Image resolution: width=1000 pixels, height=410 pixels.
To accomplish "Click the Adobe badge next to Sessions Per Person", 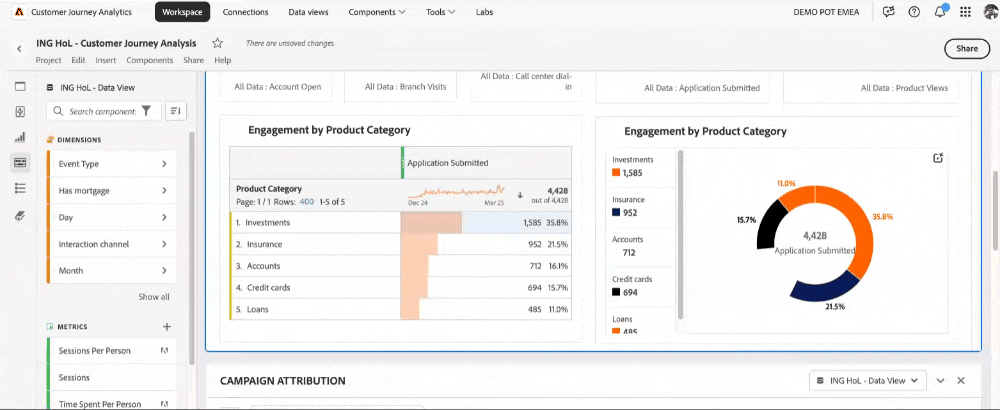I will click(x=164, y=351).
